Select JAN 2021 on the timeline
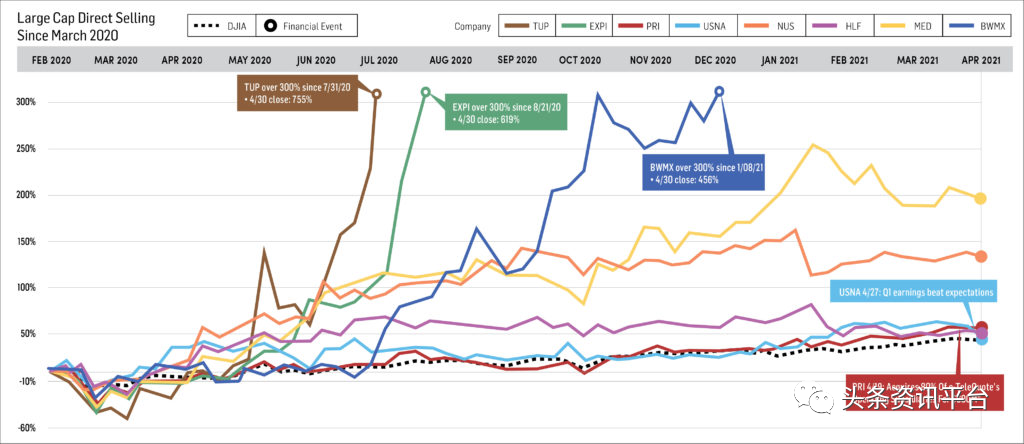 782,60
